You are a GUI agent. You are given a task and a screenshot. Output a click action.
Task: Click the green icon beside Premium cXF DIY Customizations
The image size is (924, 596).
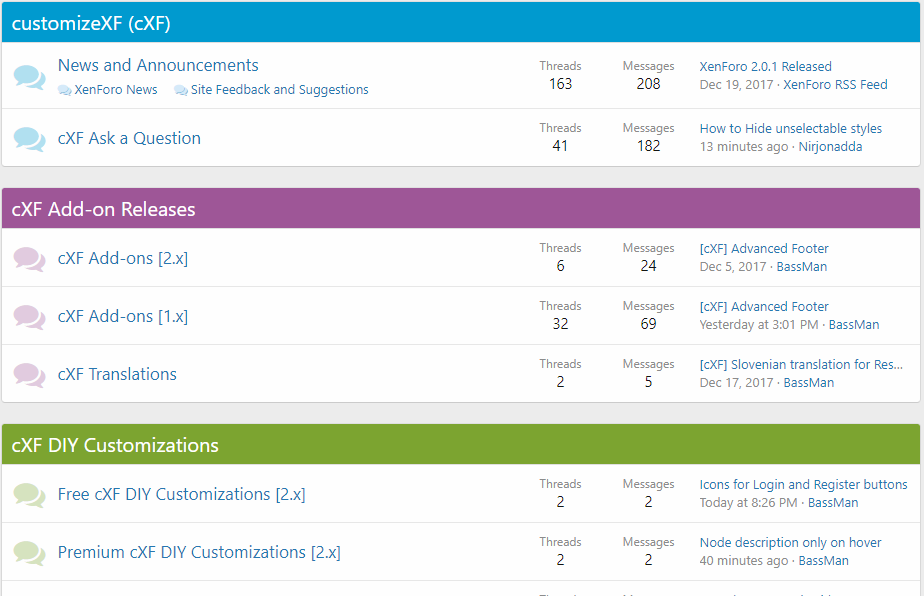point(29,553)
